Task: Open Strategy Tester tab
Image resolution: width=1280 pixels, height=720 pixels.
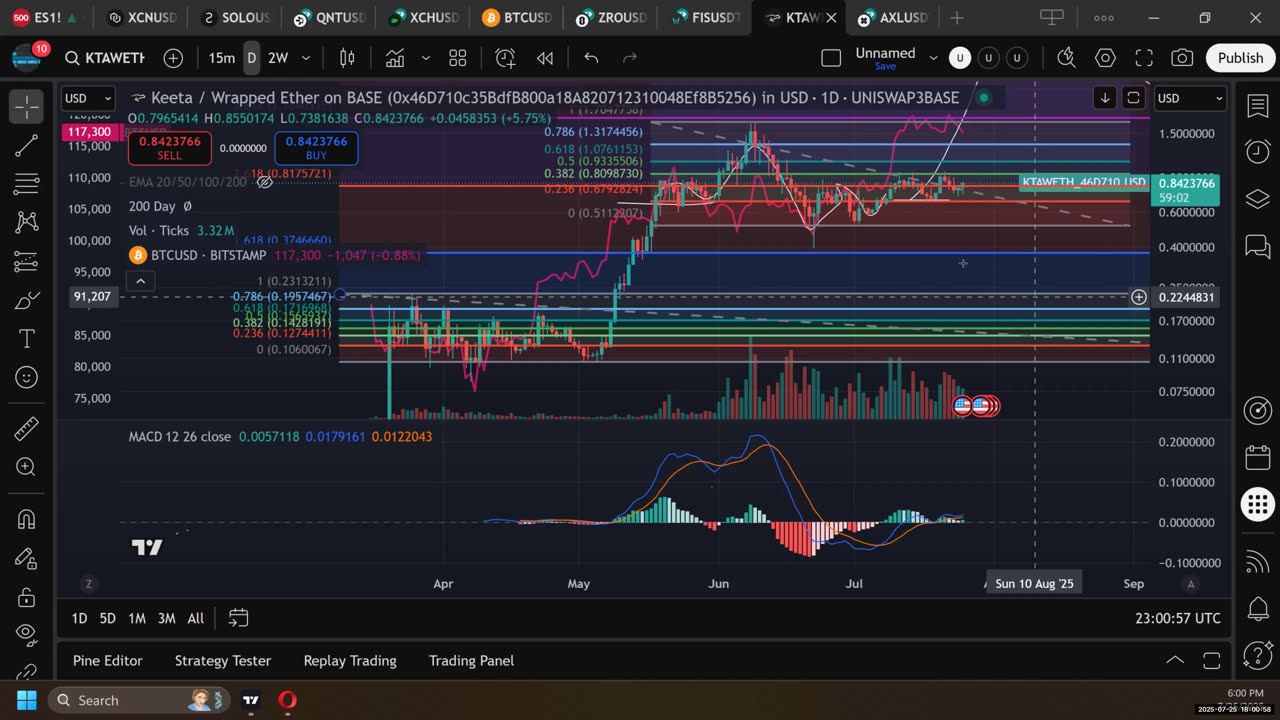Action: point(223,660)
